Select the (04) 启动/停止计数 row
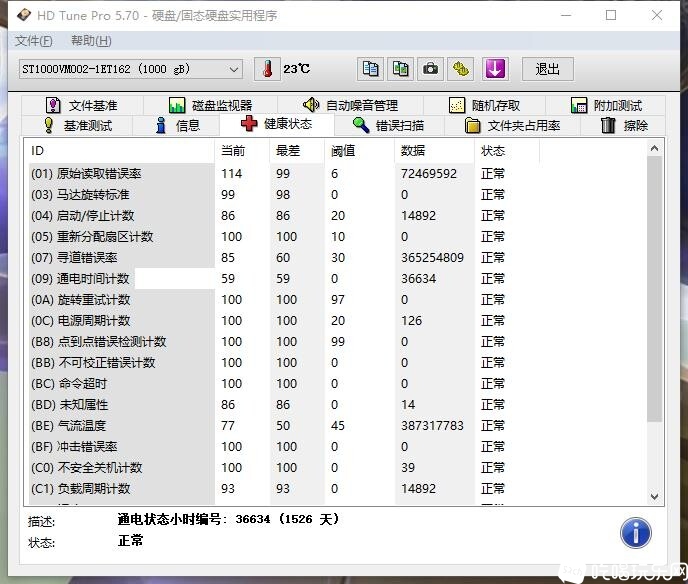Viewport: 688px width, 584px height. coord(284,216)
